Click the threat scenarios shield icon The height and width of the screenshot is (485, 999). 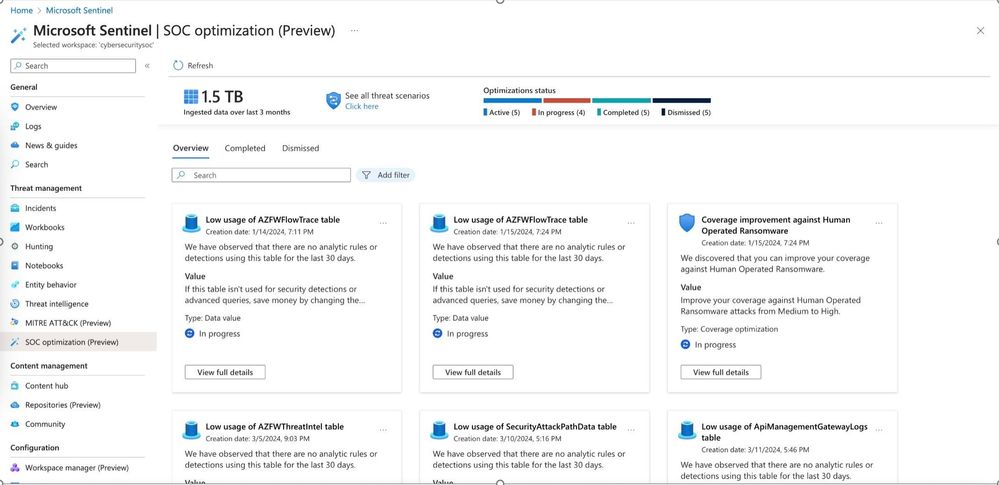333,101
